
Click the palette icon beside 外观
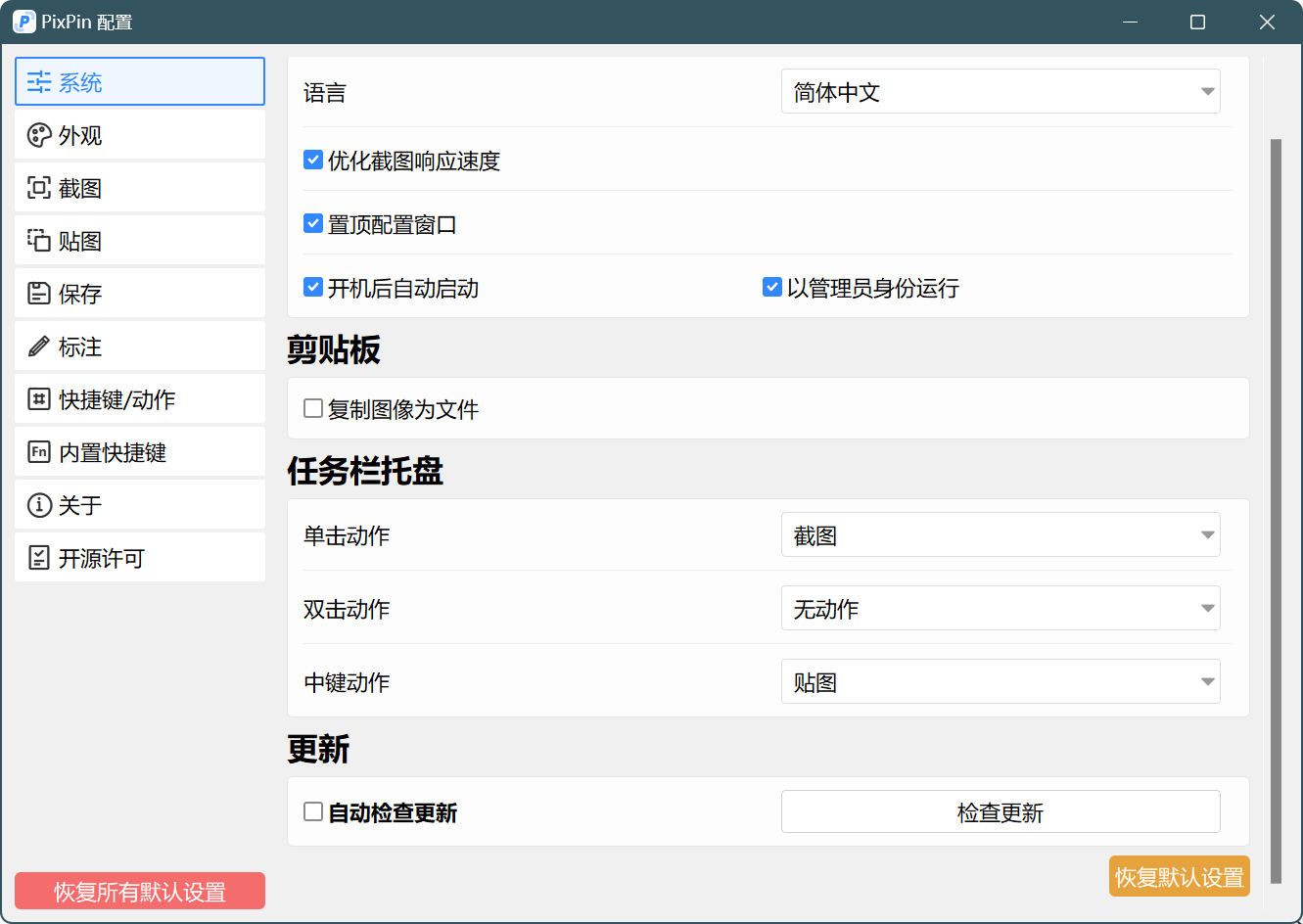[x=39, y=135]
